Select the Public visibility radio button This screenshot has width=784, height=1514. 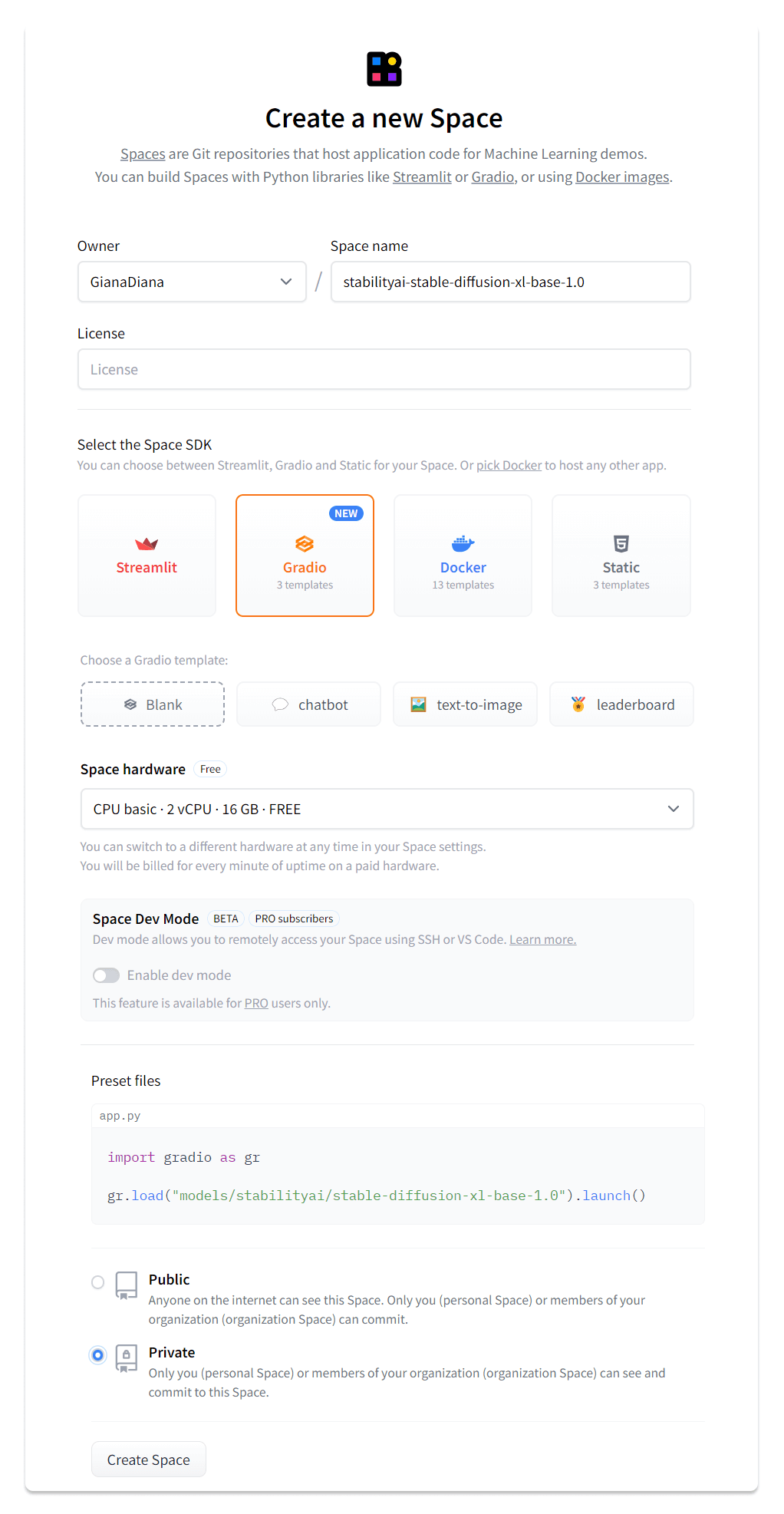[x=97, y=1282]
